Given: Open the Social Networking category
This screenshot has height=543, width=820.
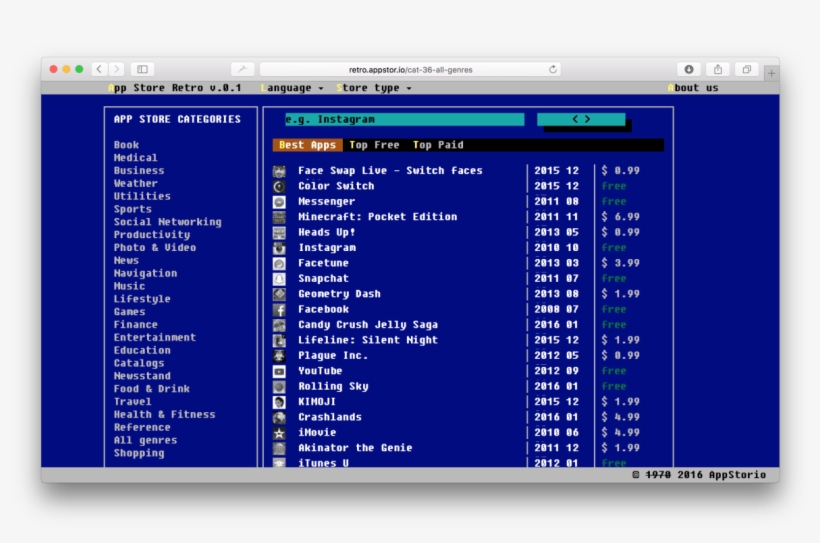Looking at the screenshot, I should tap(168, 222).
